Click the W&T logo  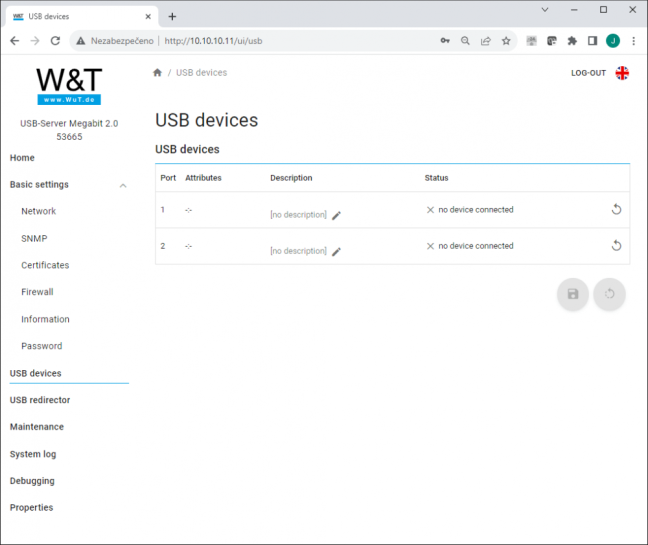pos(69,86)
